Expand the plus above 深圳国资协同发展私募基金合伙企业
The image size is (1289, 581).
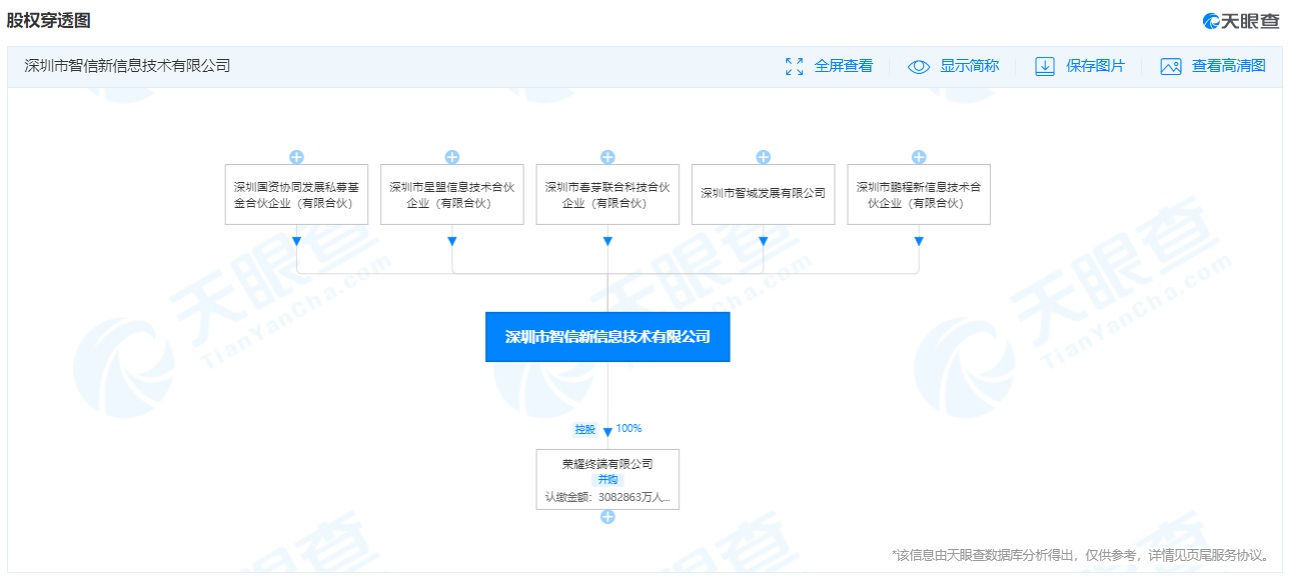coord(296,157)
